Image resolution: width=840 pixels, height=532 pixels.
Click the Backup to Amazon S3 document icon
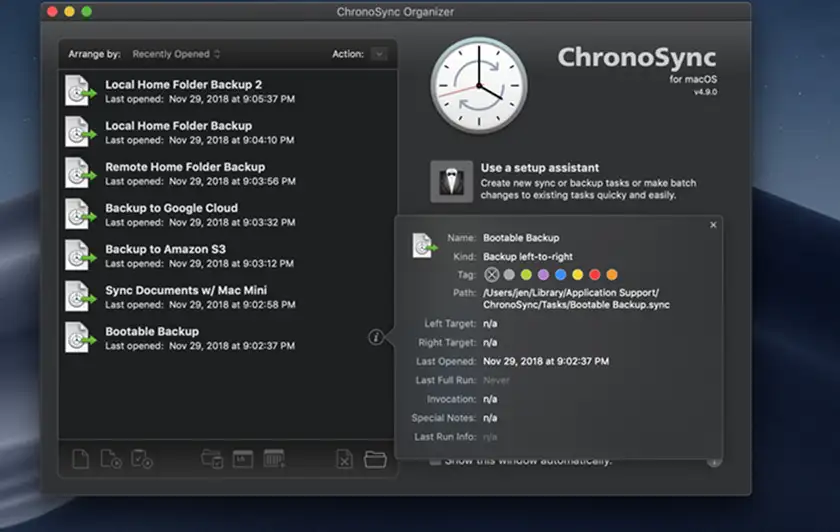80,255
